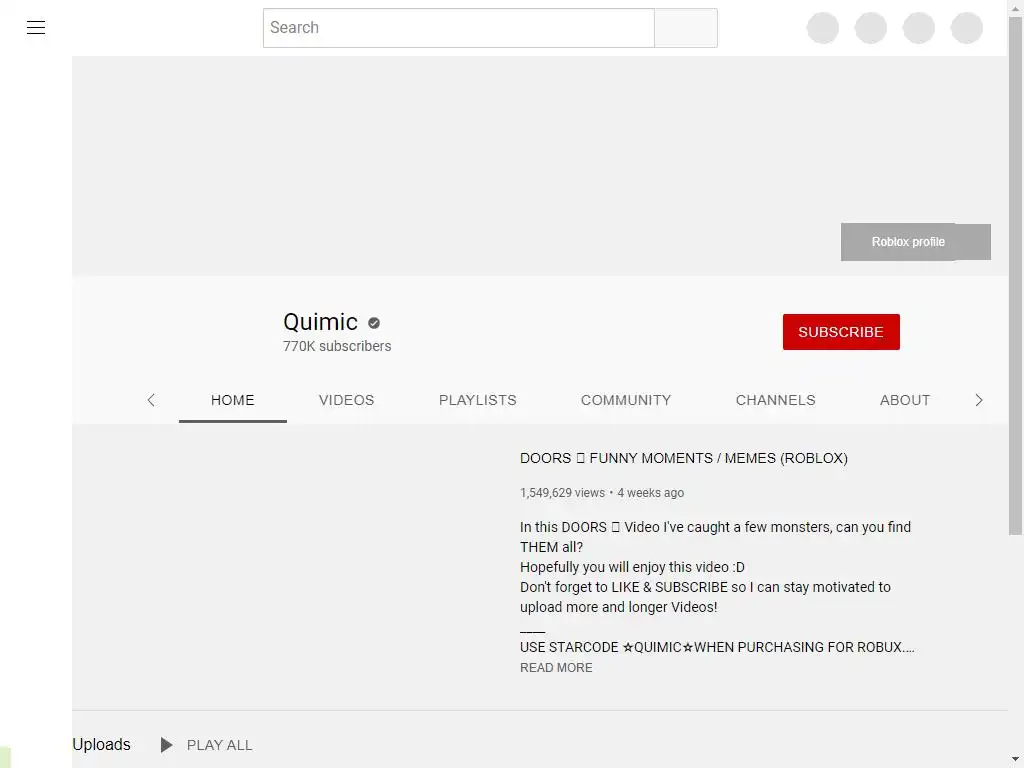This screenshot has height=768, width=1024.
Task: Select the CHANNELS tab
Action: coord(775,400)
